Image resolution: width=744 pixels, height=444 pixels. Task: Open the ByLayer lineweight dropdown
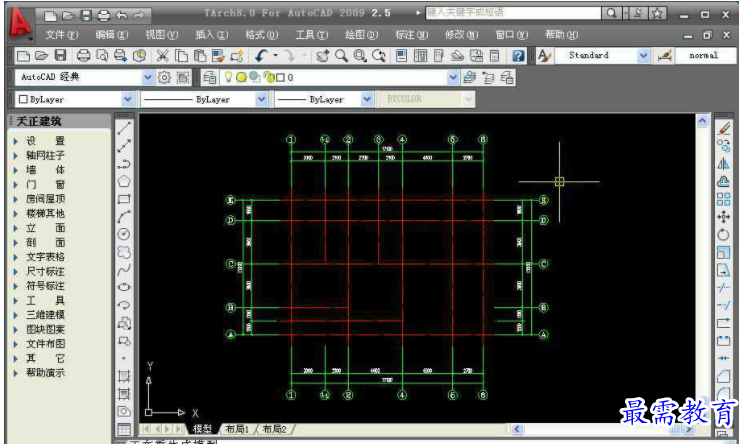[x=367, y=99]
